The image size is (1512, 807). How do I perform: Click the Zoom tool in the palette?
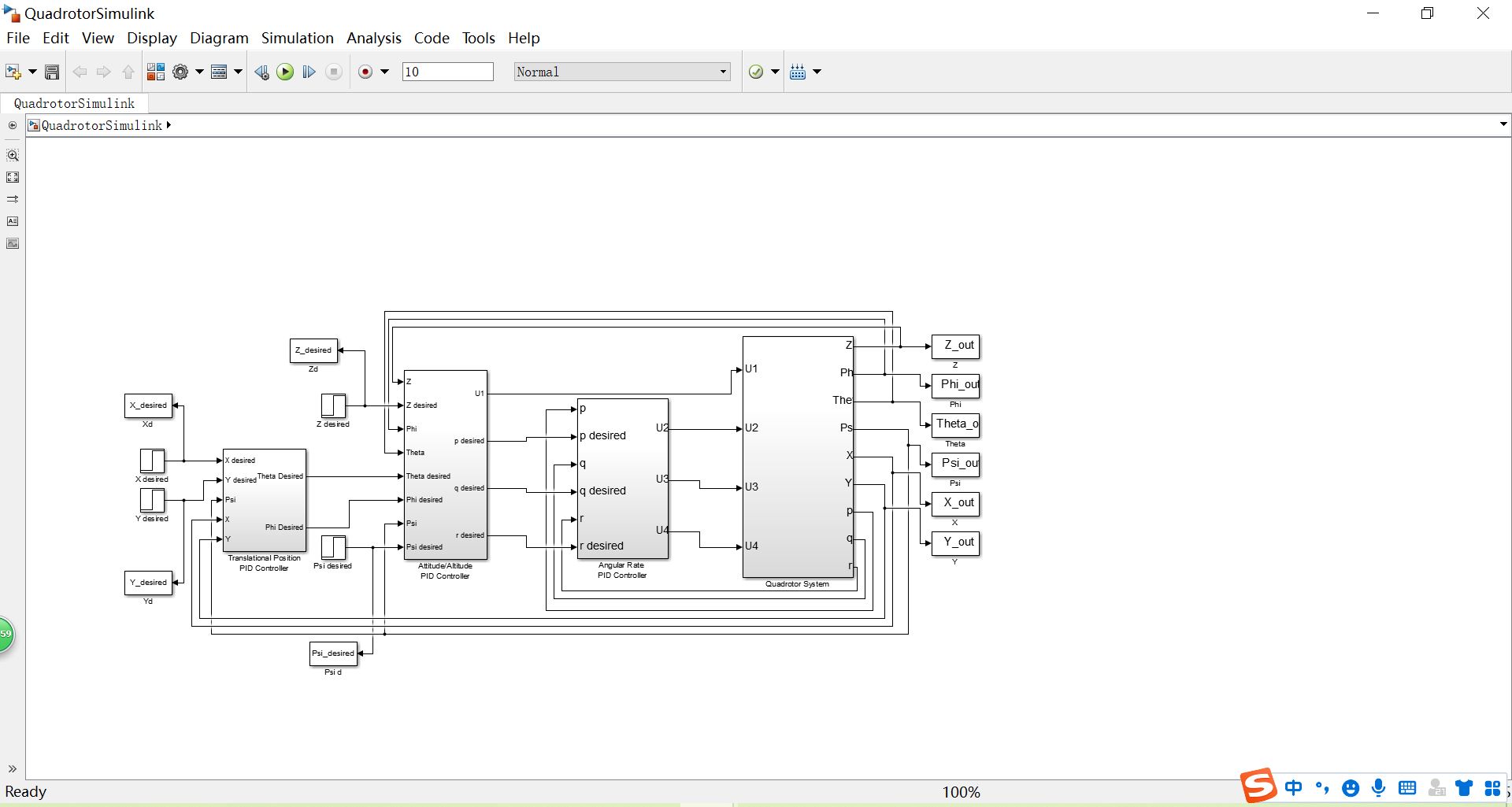point(13,156)
